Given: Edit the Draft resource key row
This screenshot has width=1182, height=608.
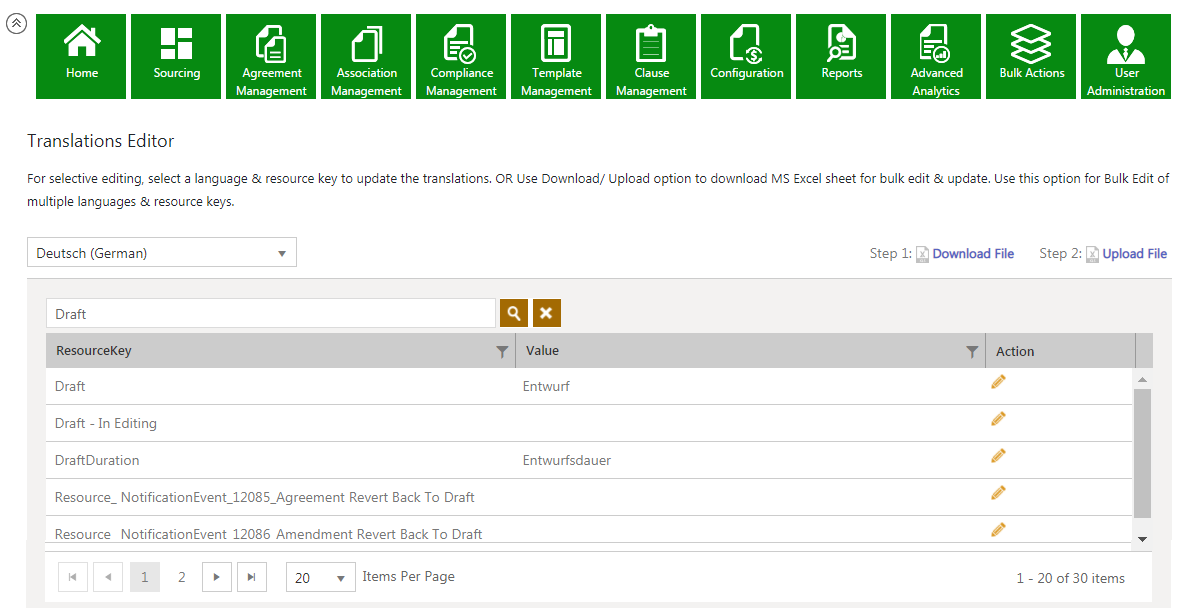Looking at the screenshot, I should (998, 382).
